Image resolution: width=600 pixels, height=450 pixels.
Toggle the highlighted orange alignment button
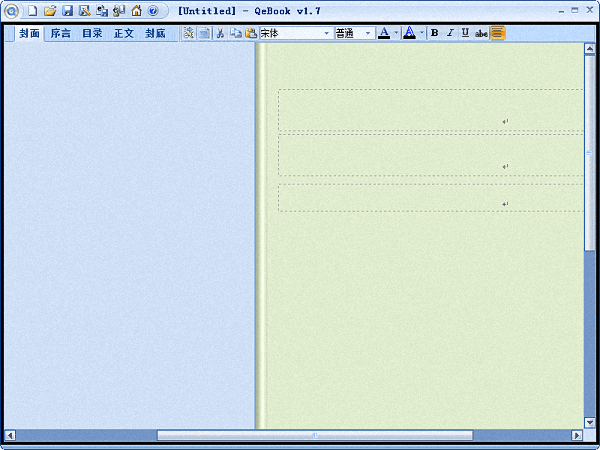[497, 33]
